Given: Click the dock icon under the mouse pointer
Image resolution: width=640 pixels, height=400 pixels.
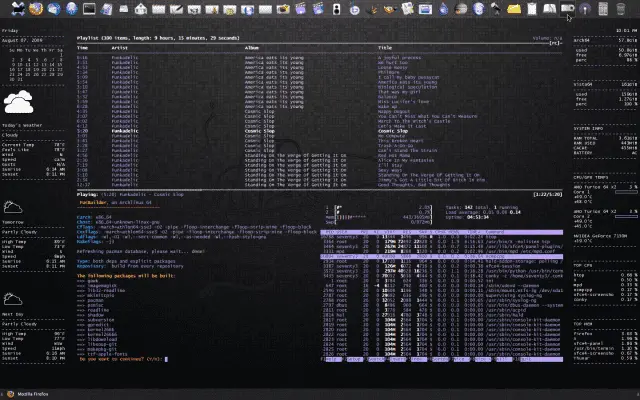Looking at the screenshot, I should 567,9.
